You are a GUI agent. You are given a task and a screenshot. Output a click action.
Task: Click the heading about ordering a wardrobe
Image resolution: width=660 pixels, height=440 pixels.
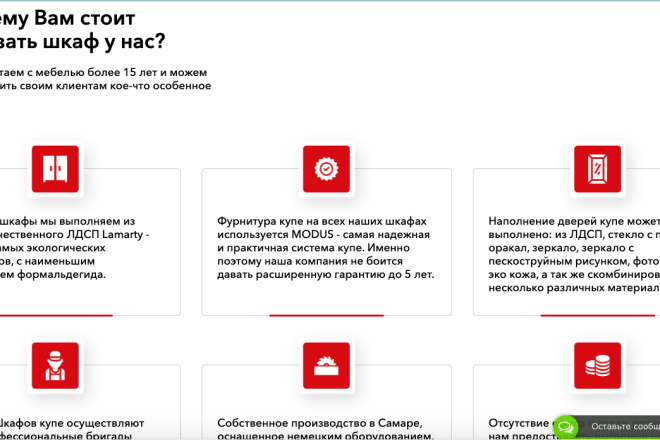point(82,30)
